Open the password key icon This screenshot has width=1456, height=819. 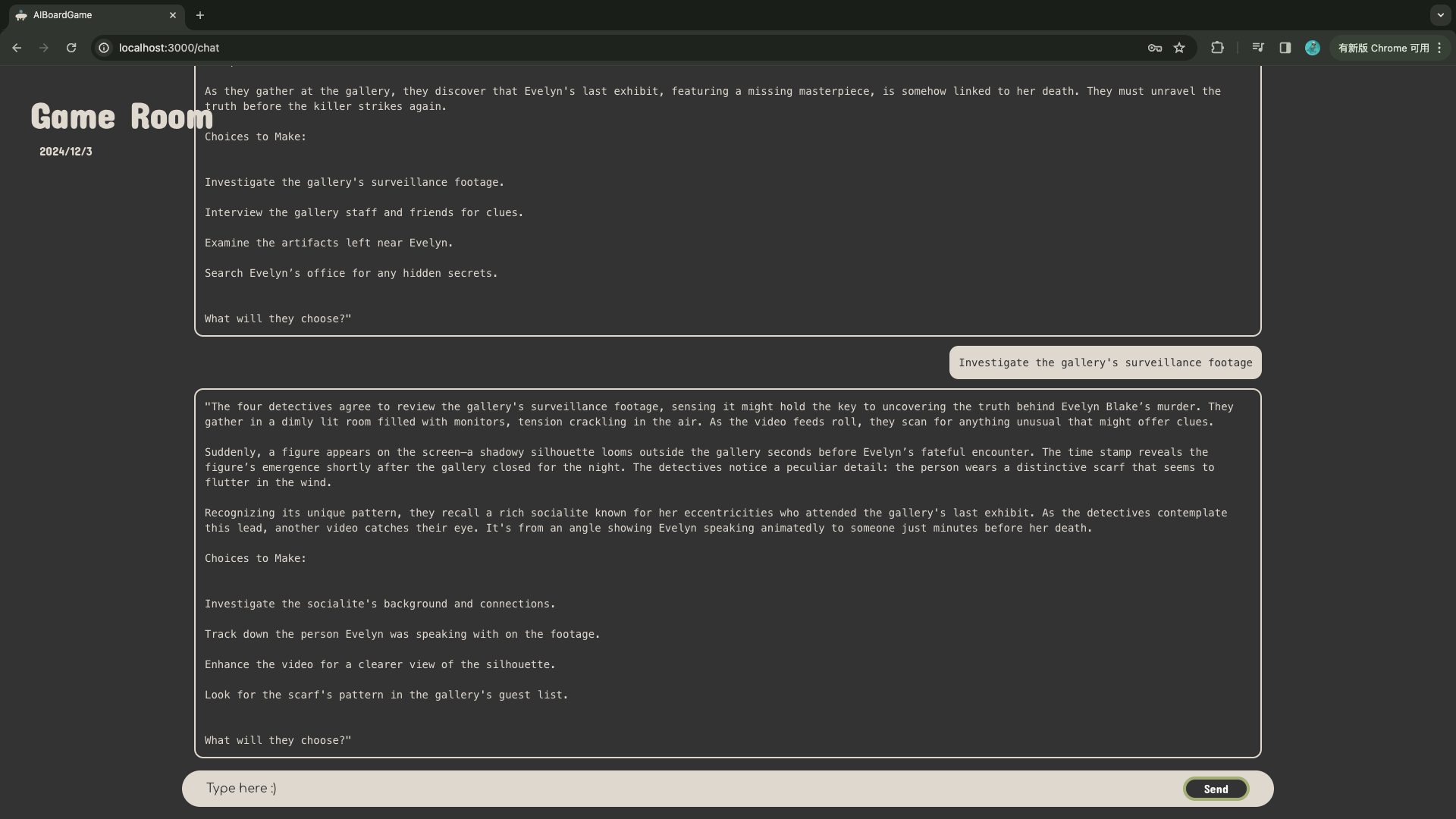coord(1155,48)
